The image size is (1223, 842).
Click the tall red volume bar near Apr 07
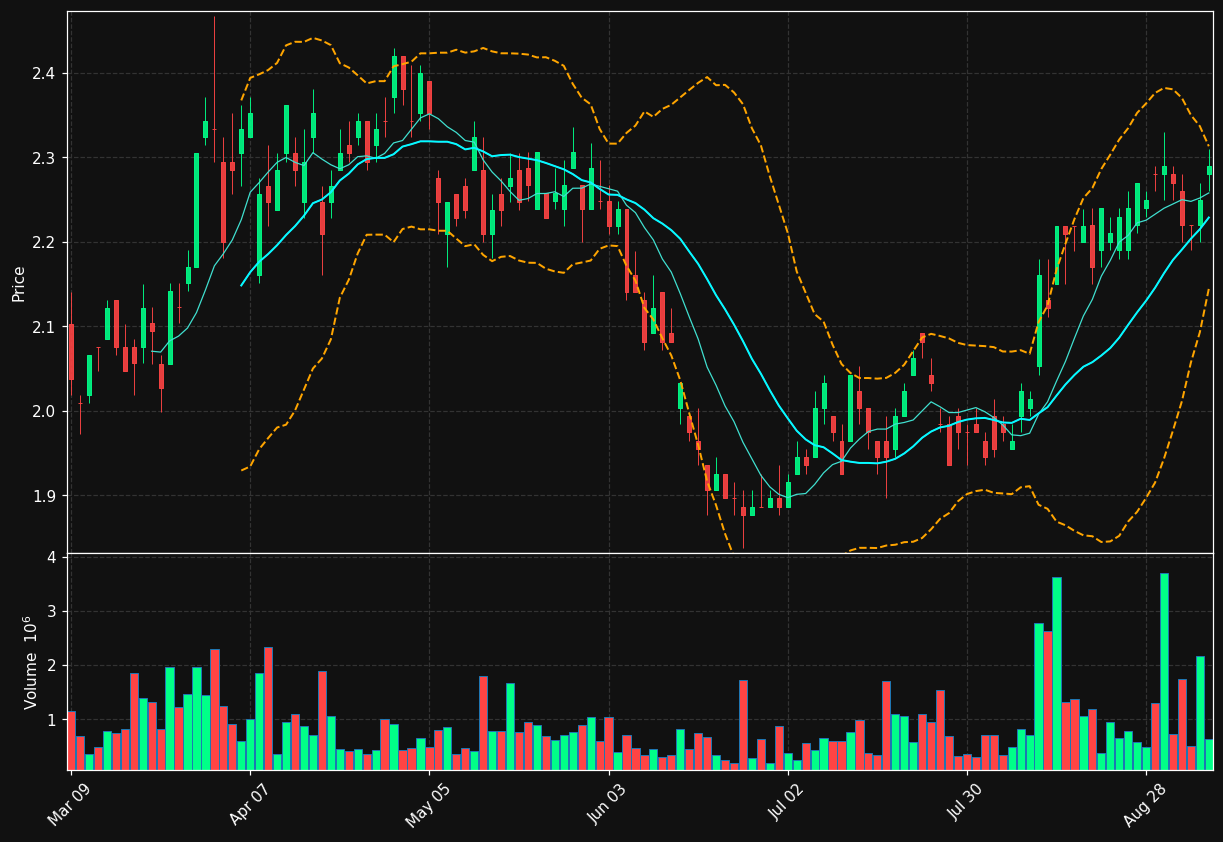268,708
